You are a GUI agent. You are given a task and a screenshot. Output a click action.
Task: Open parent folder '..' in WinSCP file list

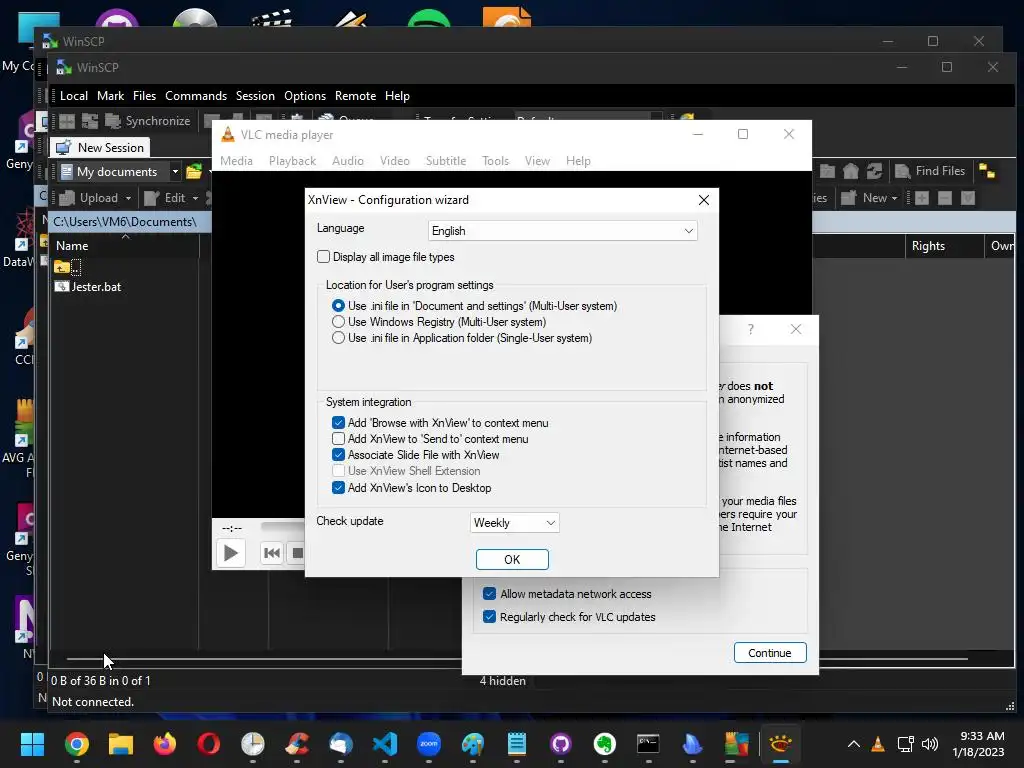67,267
